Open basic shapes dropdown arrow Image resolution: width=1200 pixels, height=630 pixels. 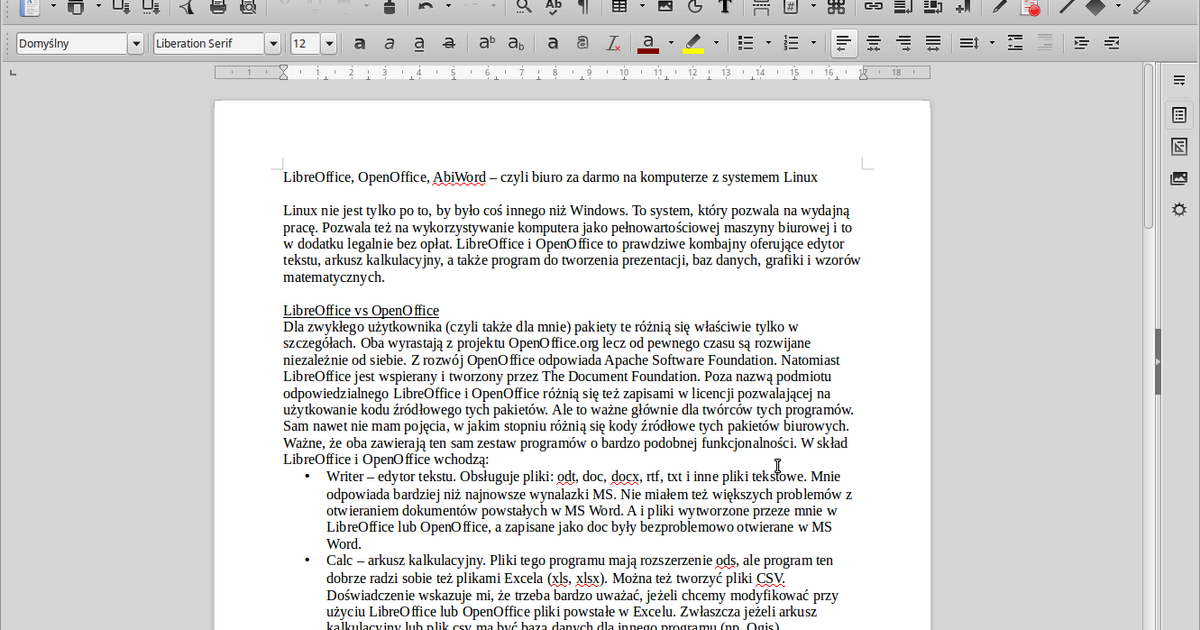click(1119, 7)
